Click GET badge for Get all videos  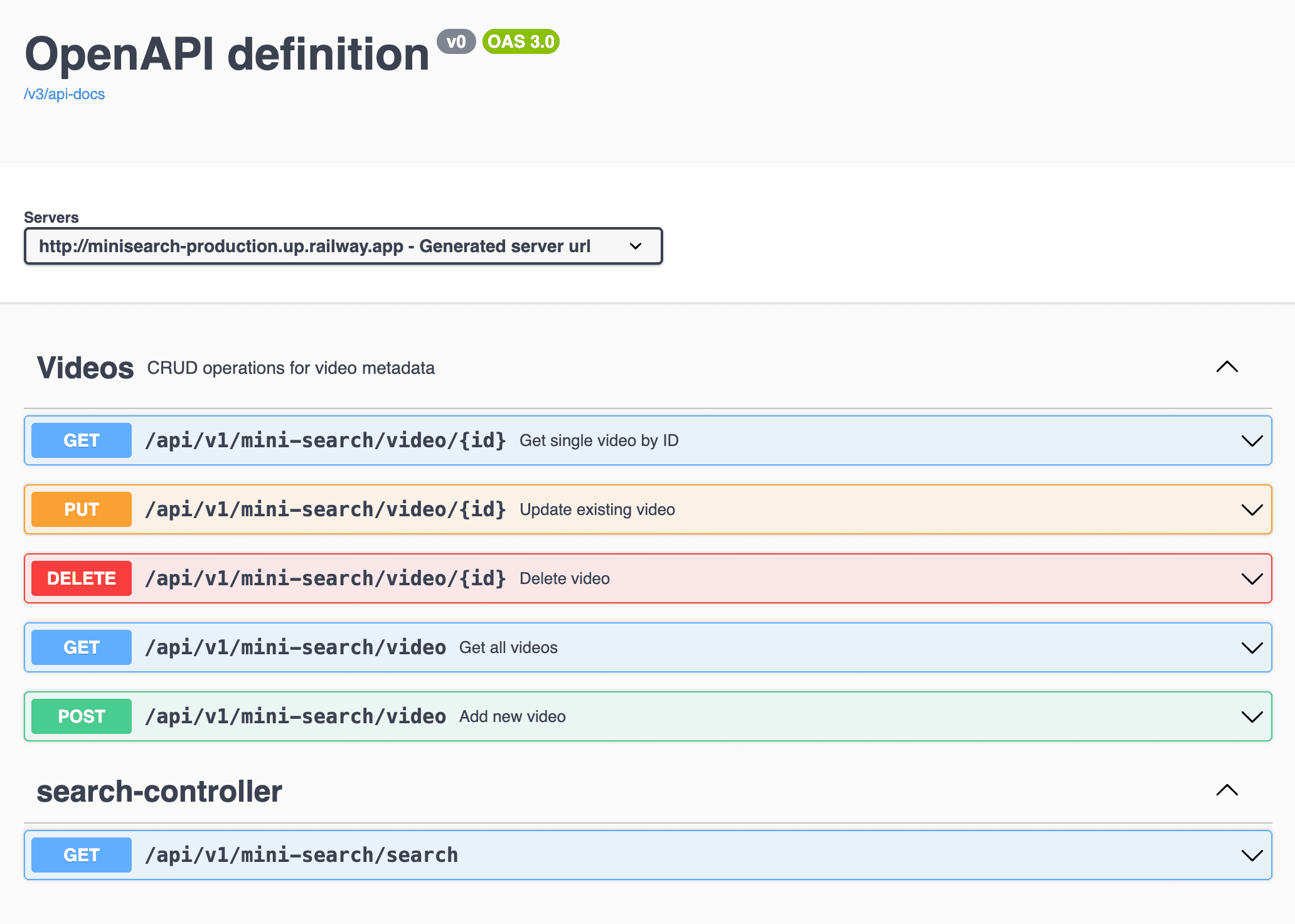82,647
